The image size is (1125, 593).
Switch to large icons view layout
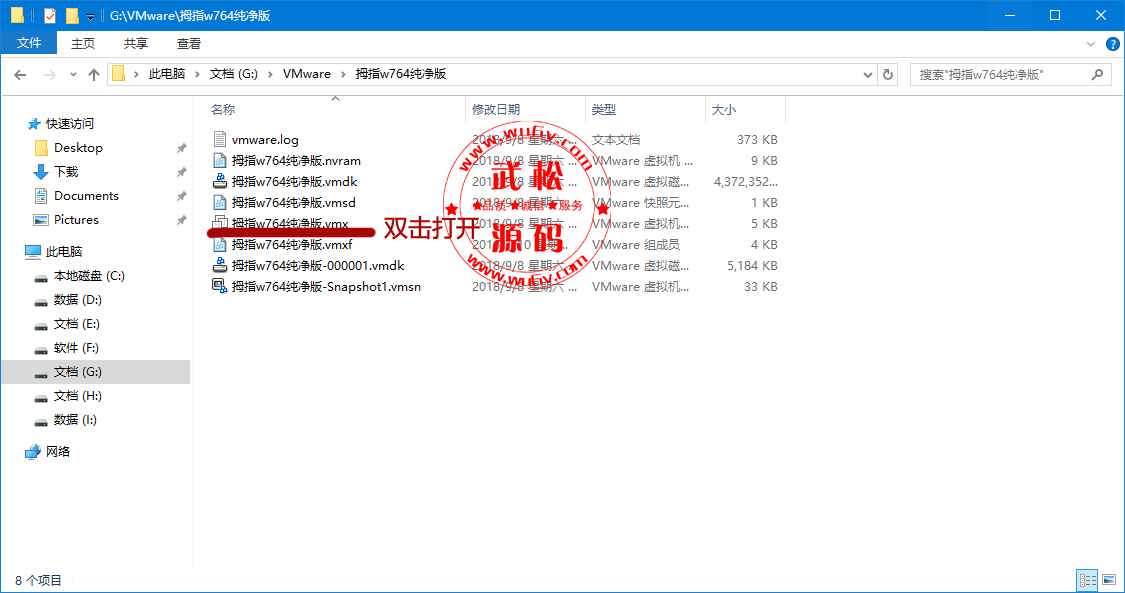pos(1110,579)
